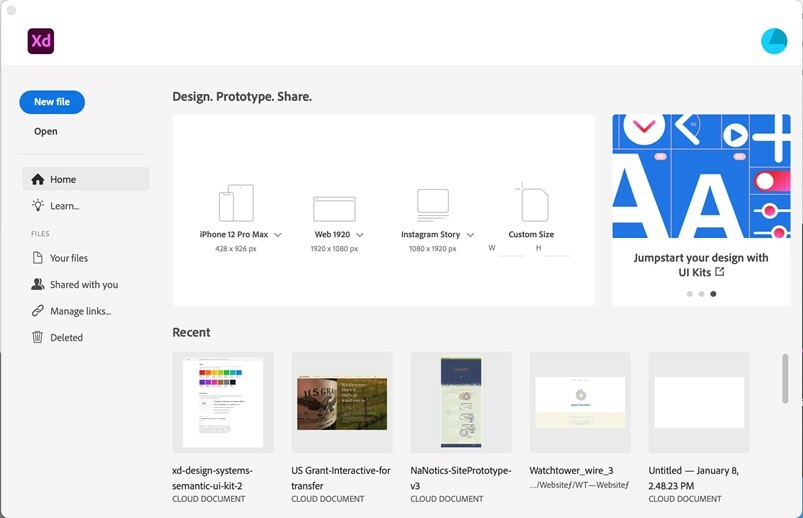Viewport: 803px width, 518px height.
Task: Open Your files in sidebar
Action: [86, 258]
